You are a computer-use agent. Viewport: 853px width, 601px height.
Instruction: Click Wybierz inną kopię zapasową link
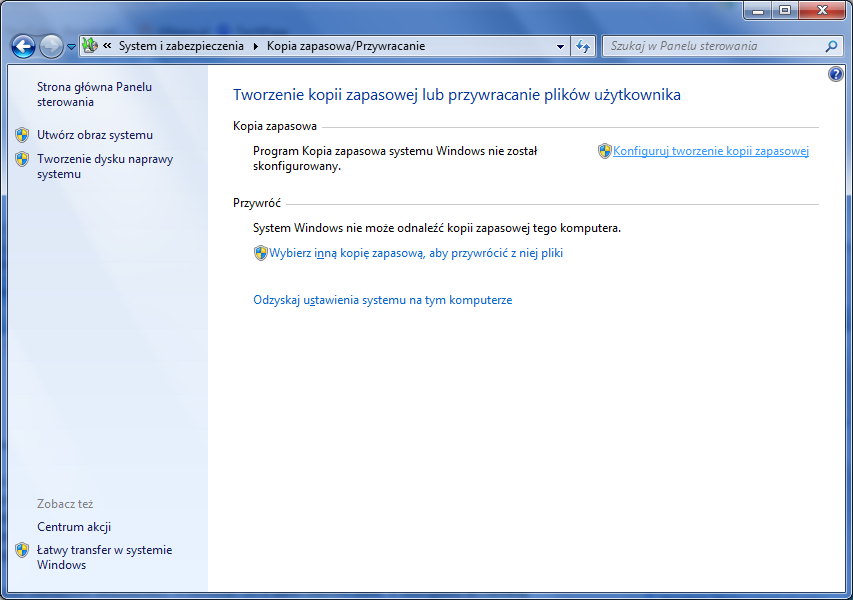coord(416,253)
